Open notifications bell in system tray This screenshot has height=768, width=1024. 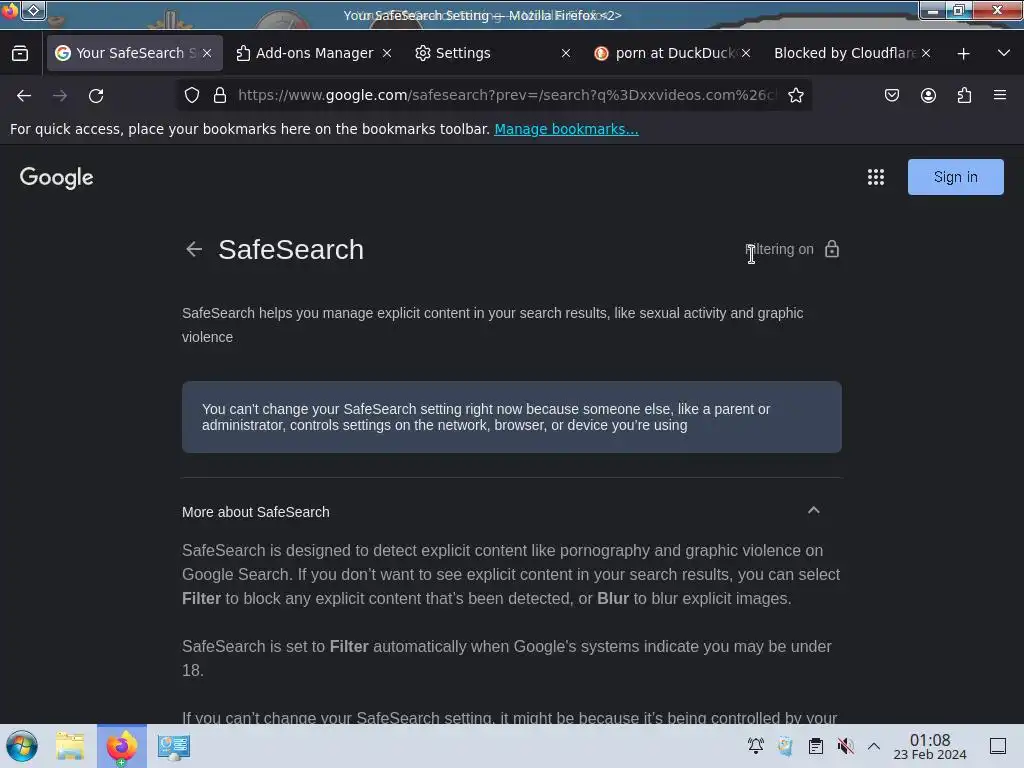(x=756, y=746)
